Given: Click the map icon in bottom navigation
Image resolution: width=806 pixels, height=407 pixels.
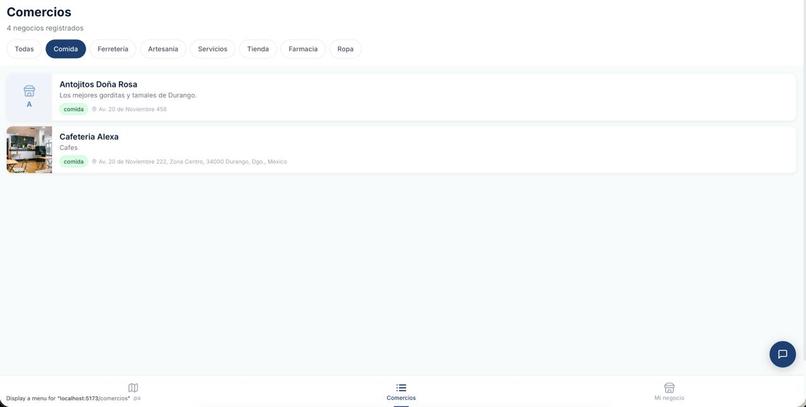Looking at the screenshot, I should pyautogui.click(x=133, y=387).
